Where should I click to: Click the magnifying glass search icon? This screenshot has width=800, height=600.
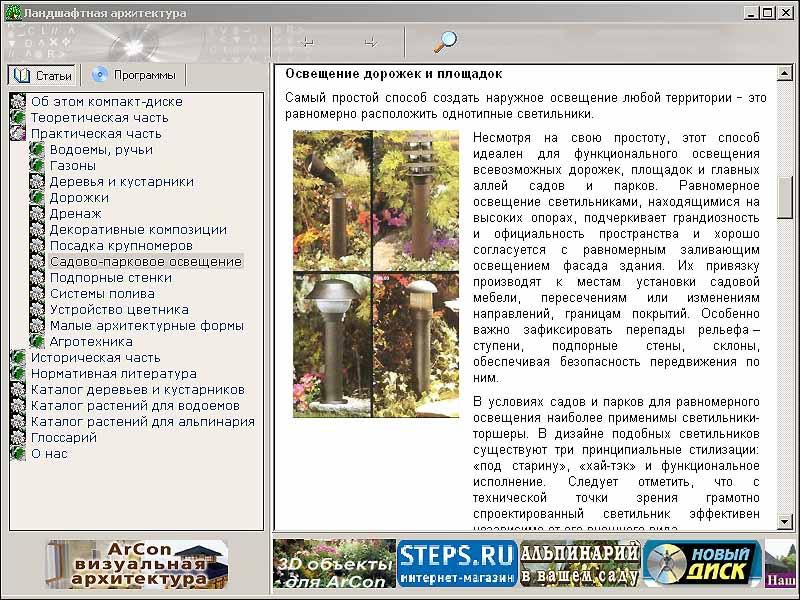pyautogui.click(x=444, y=41)
